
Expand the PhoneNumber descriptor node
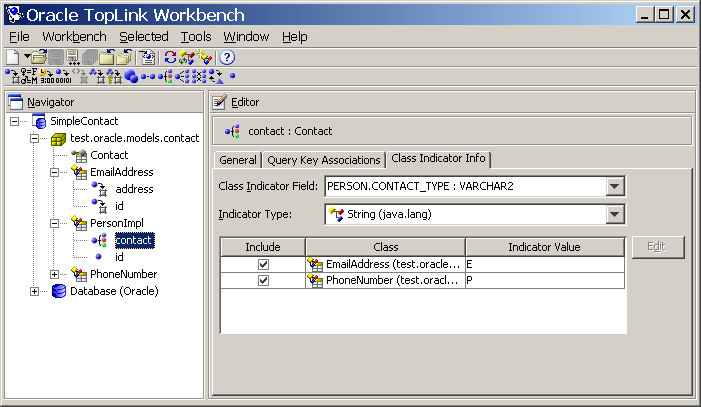click(55, 274)
